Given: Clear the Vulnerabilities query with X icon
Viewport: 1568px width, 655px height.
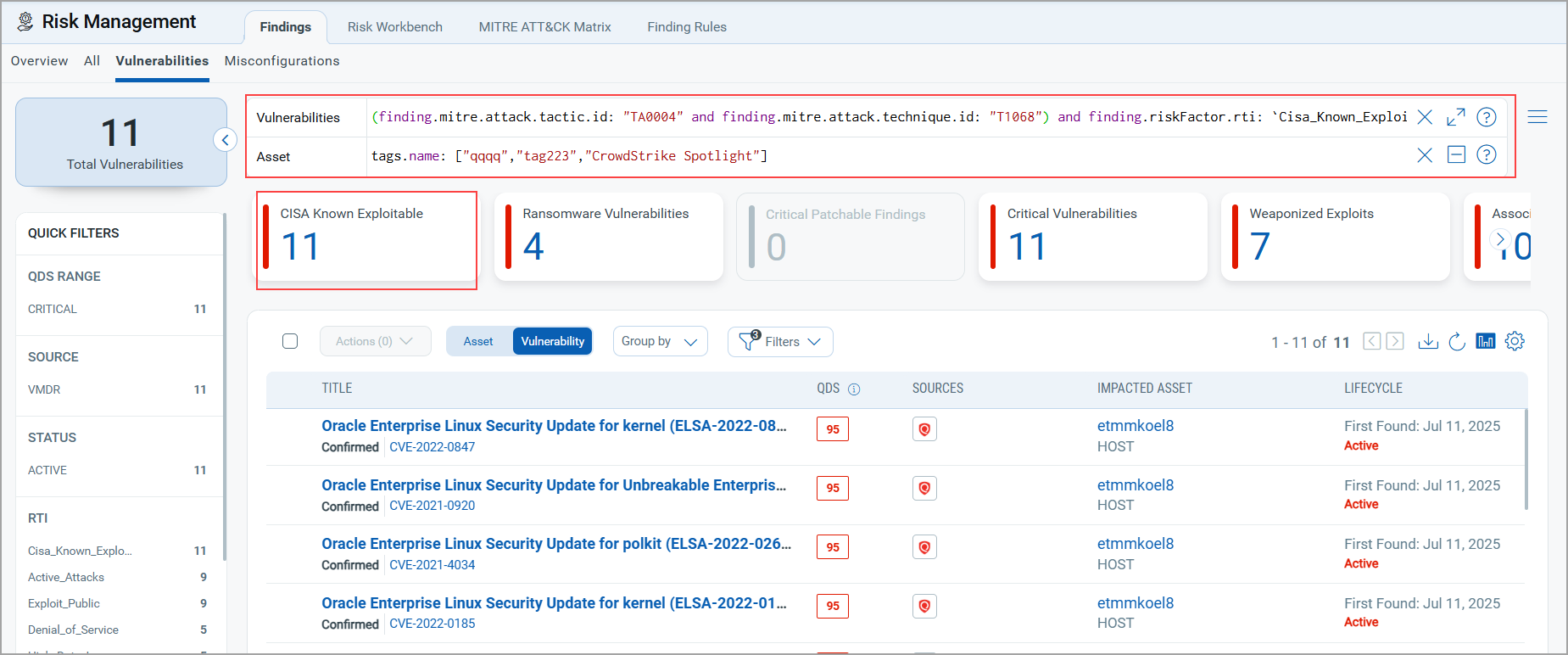Looking at the screenshot, I should point(1425,117).
